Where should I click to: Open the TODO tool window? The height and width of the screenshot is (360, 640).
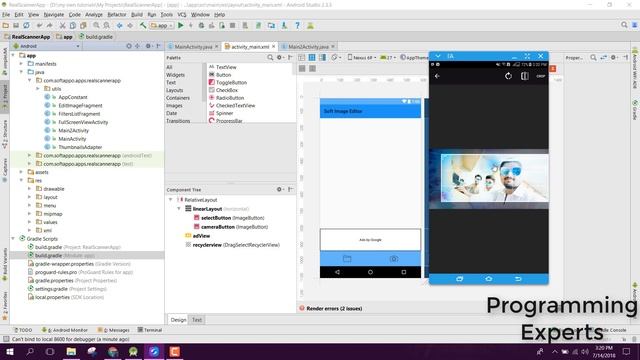[23, 330]
